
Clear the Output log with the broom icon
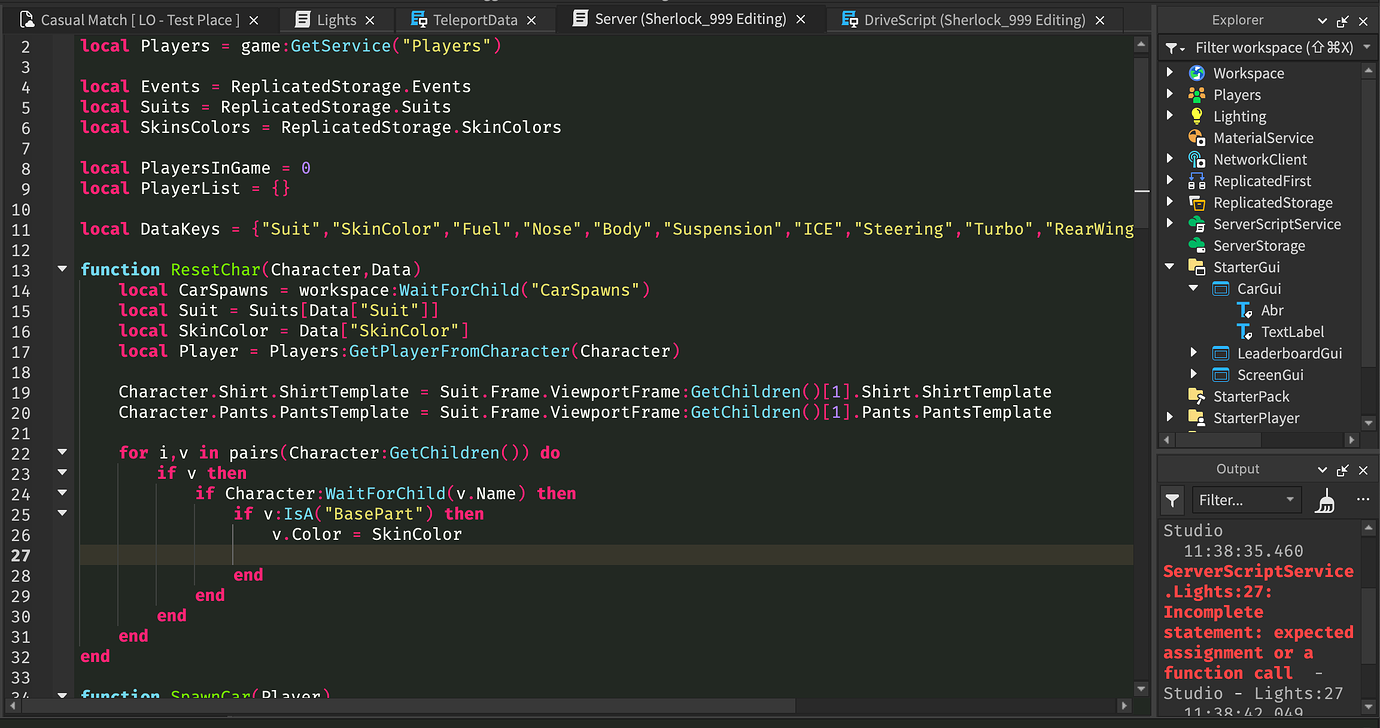click(1323, 500)
